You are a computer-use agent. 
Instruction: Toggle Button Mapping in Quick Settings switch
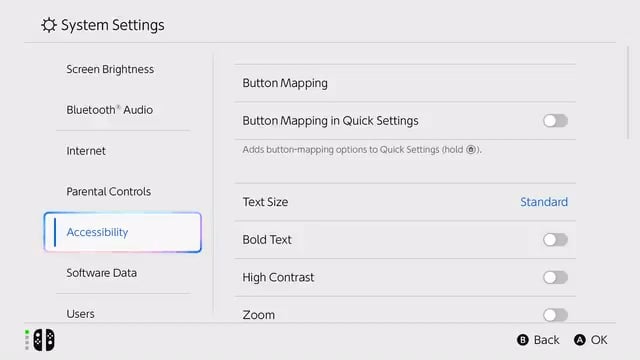(555, 121)
